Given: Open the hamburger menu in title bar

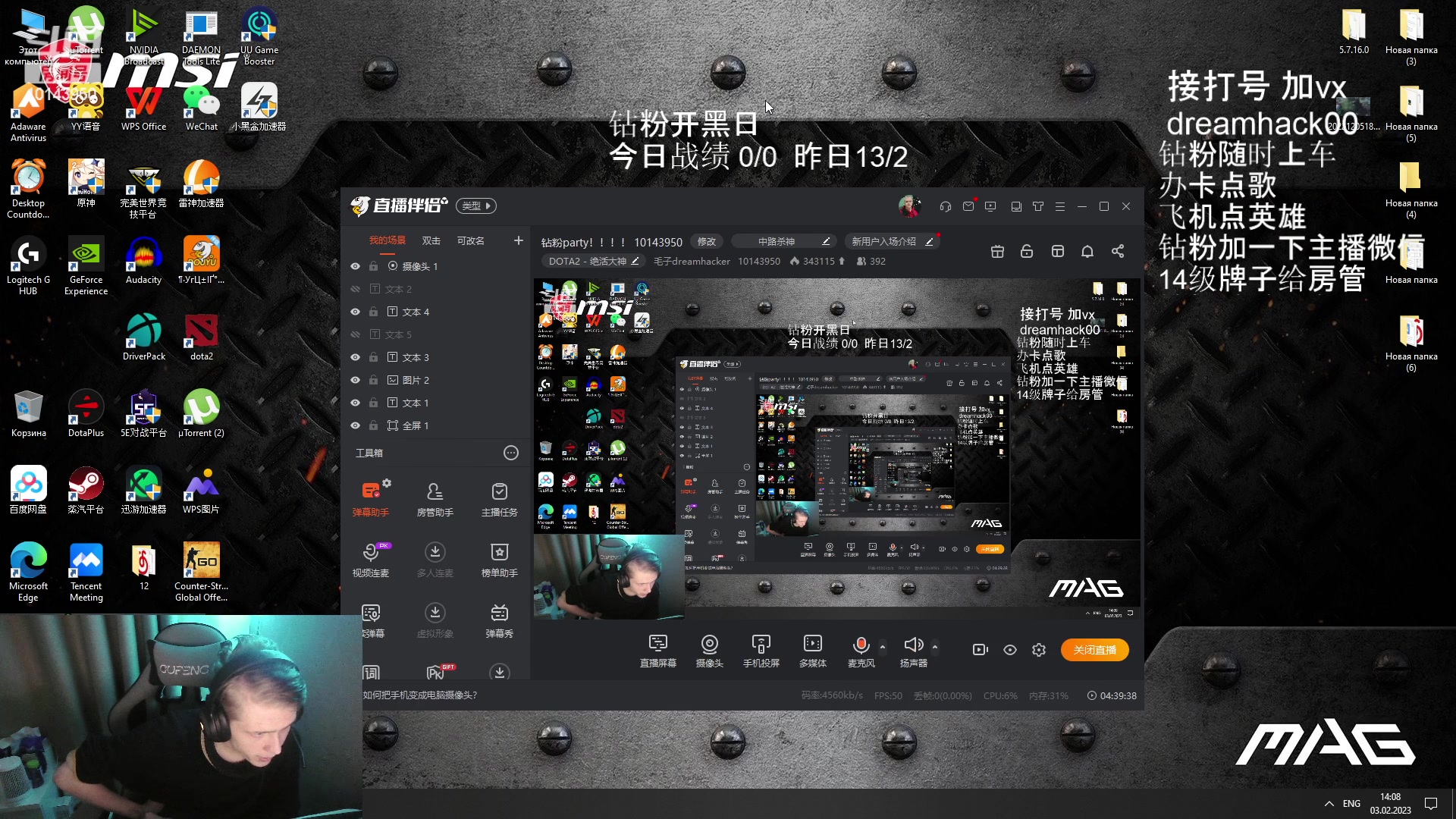Looking at the screenshot, I should click(1059, 206).
